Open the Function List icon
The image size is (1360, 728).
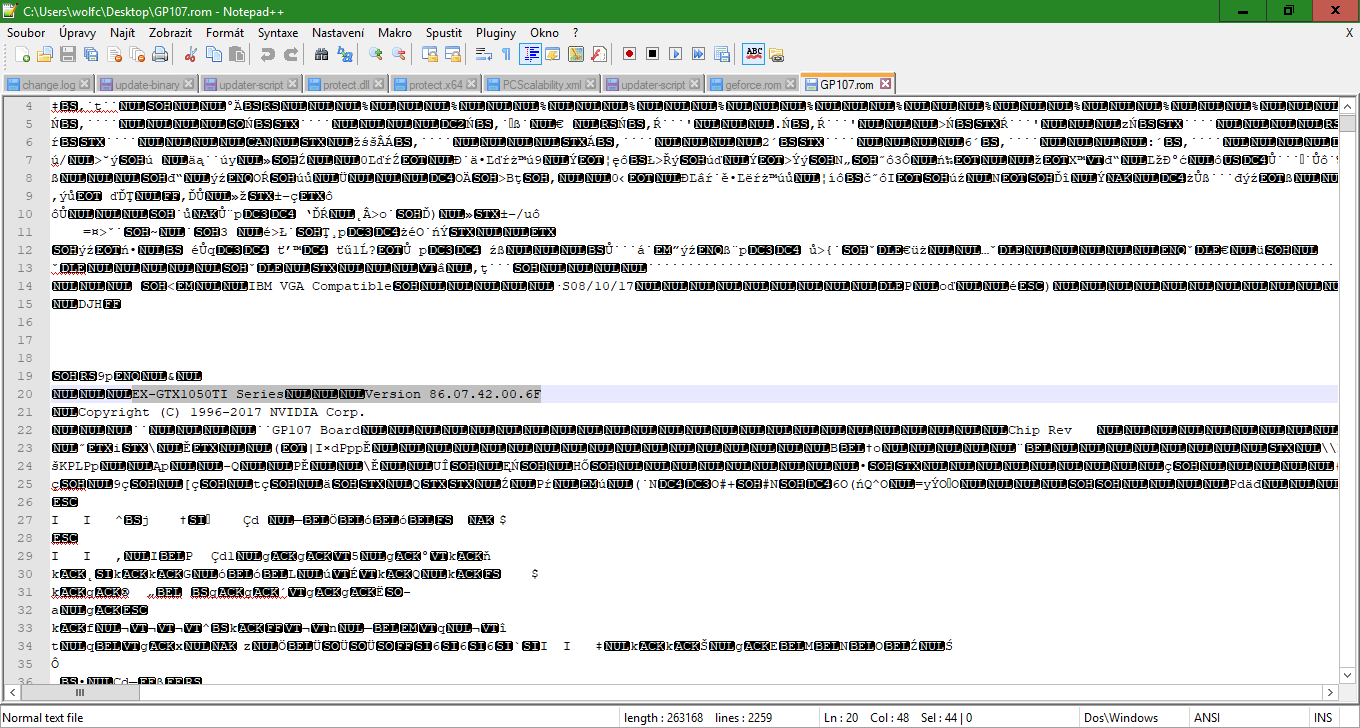pyautogui.click(x=599, y=54)
